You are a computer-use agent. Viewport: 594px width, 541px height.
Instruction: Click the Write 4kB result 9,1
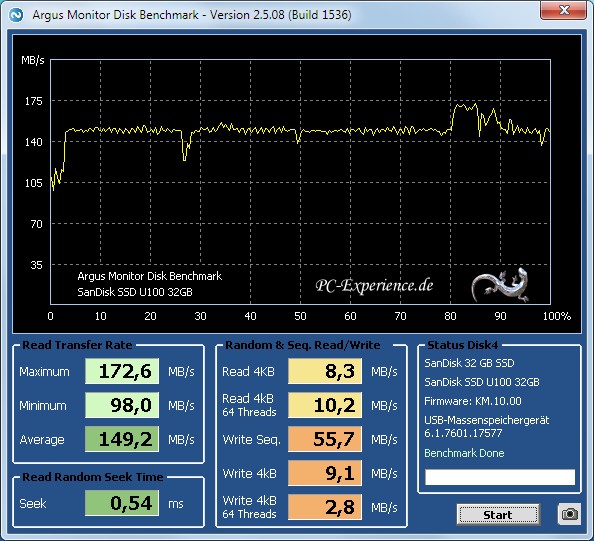coord(325,473)
